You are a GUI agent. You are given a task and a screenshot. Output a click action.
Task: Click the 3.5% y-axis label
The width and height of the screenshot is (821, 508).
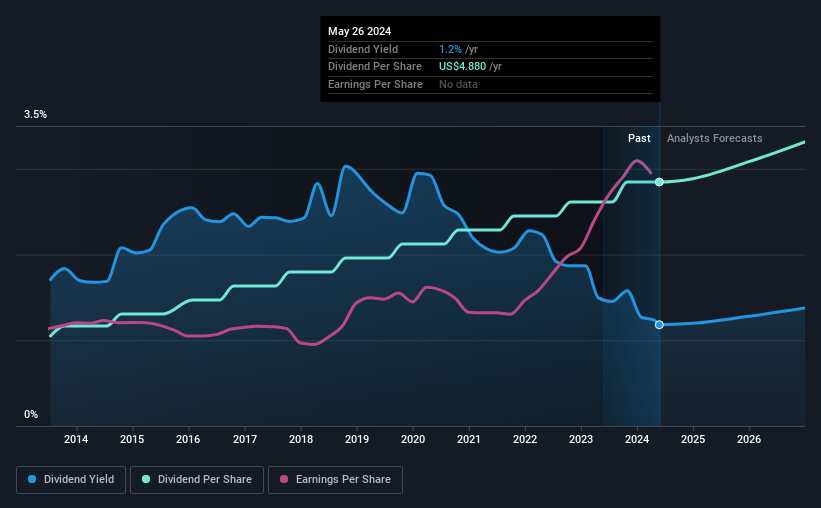[35, 114]
